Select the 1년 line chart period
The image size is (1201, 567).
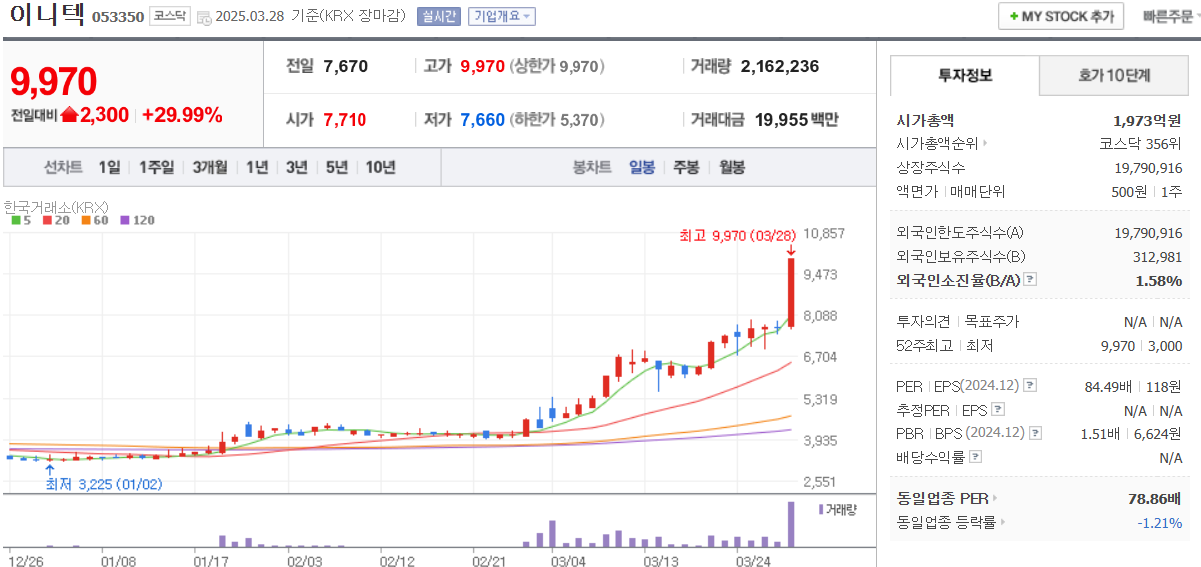[257, 167]
